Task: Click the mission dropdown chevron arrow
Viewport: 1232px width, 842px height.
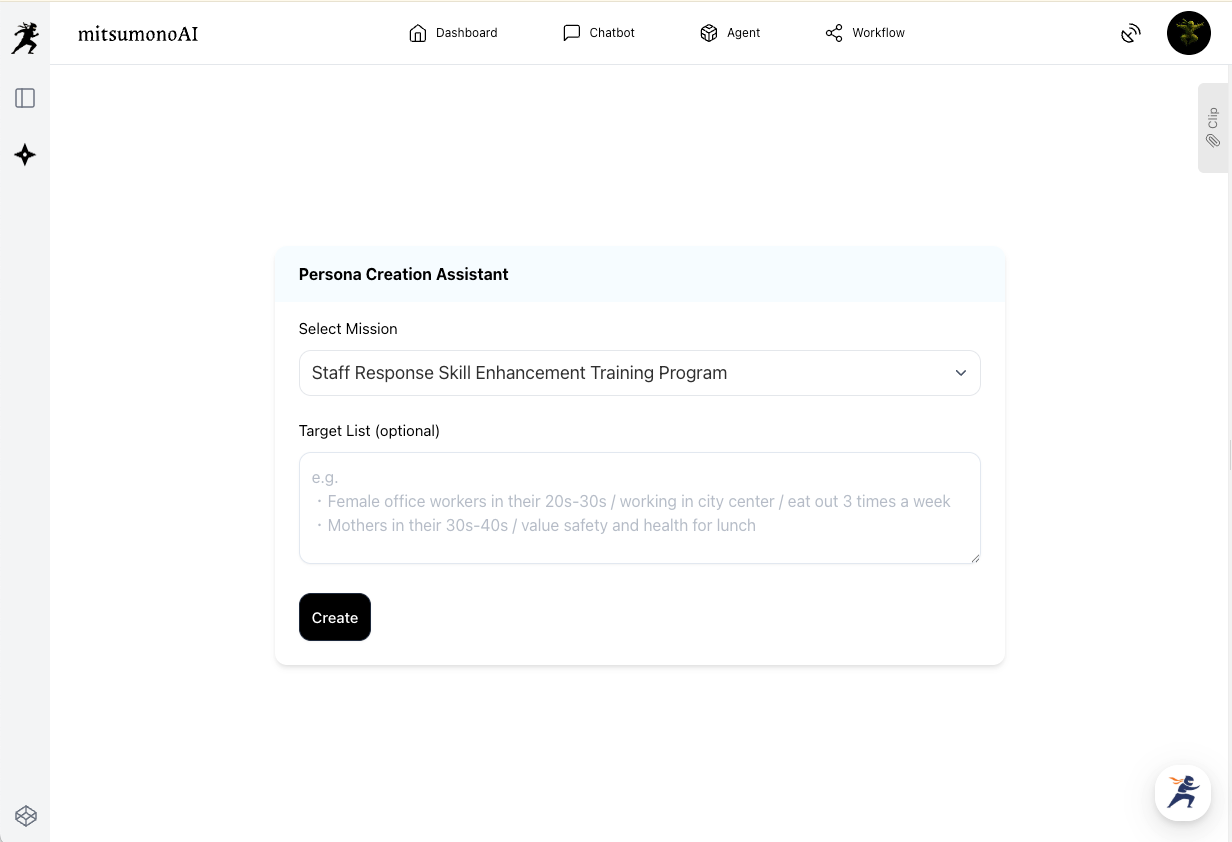Action: 960,373
